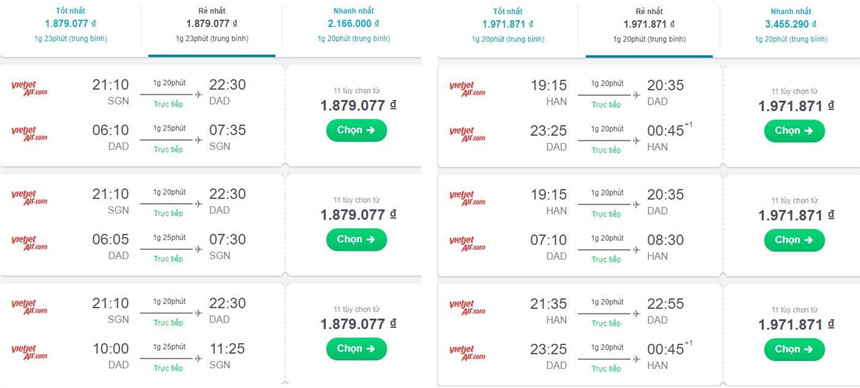
Task: Click the plane arrow icon on the 21:35 HAN flight
Action: pos(636,314)
